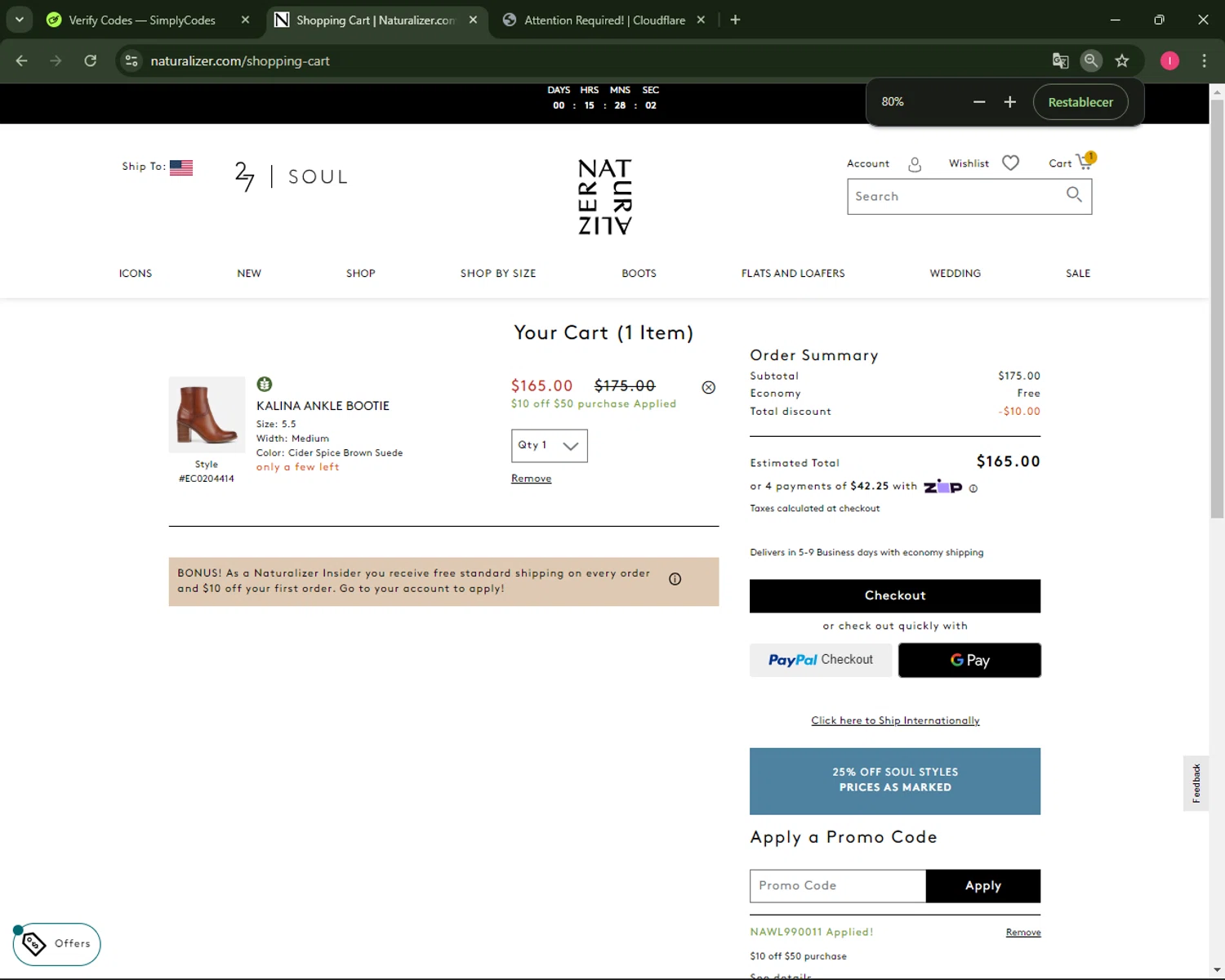The height and width of the screenshot is (980, 1225).
Task: Increase zoom with the plus button
Action: click(x=1010, y=102)
